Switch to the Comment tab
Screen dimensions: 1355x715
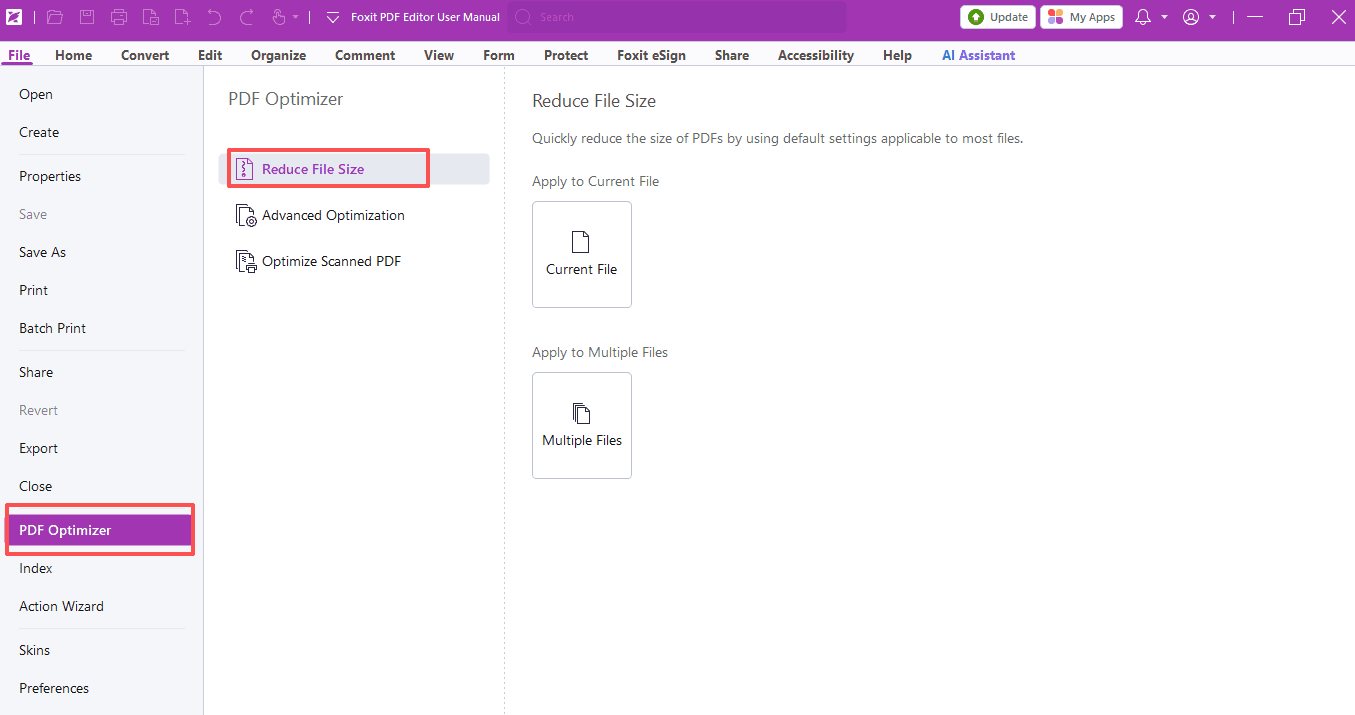[x=365, y=55]
